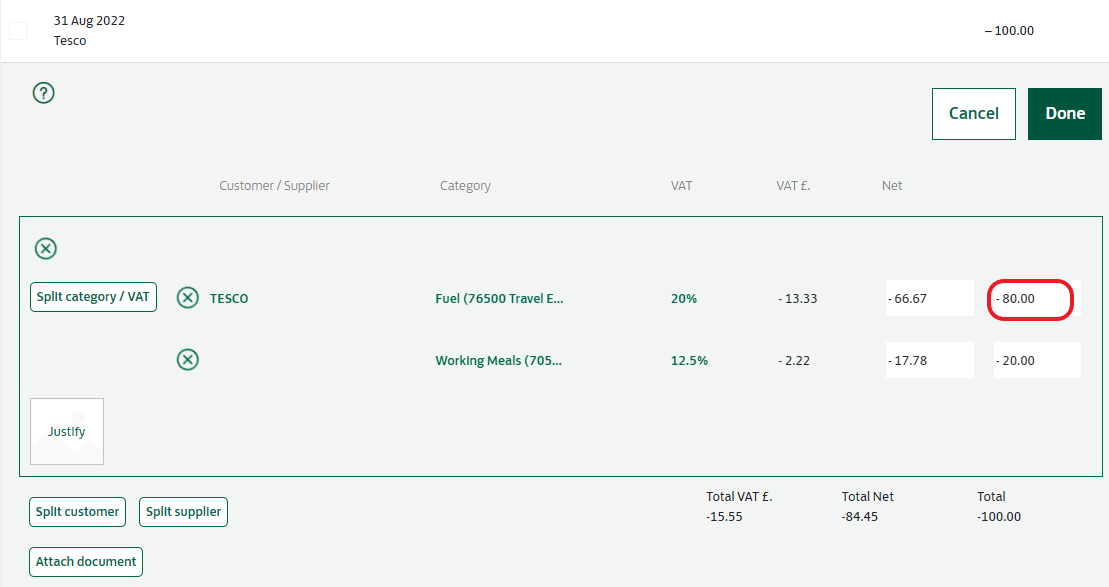Change the 20% VAT rate

coord(684,298)
